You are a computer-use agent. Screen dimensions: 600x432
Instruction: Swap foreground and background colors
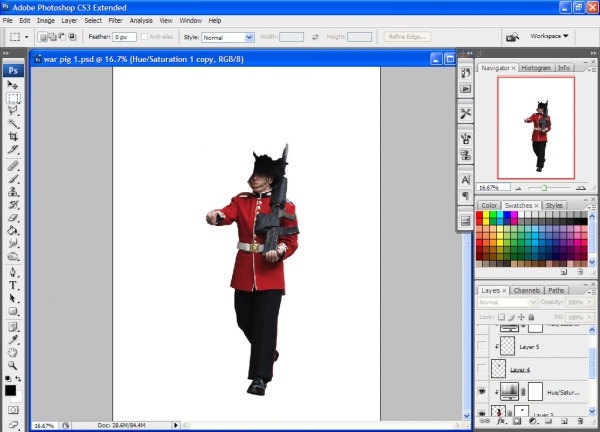(18, 378)
